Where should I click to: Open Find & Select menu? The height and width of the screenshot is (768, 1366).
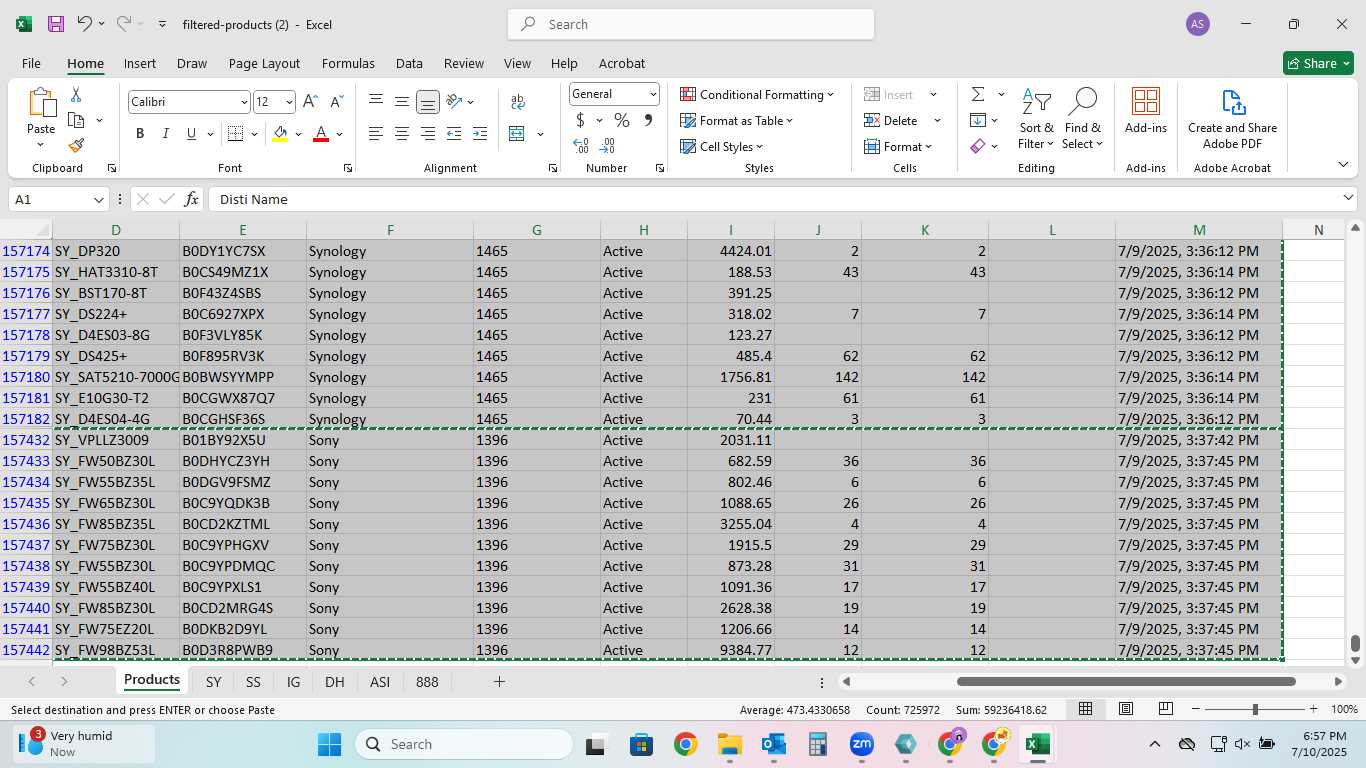[1083, 120]
